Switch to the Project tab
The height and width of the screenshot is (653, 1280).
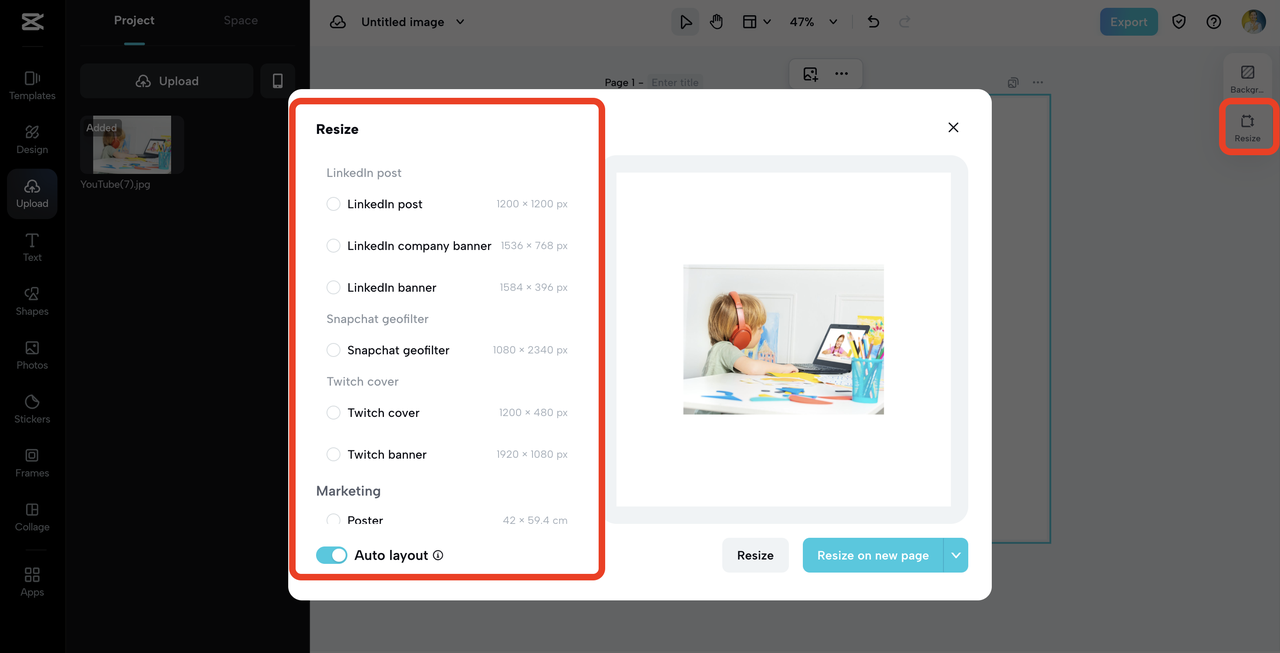click(134, 20)
